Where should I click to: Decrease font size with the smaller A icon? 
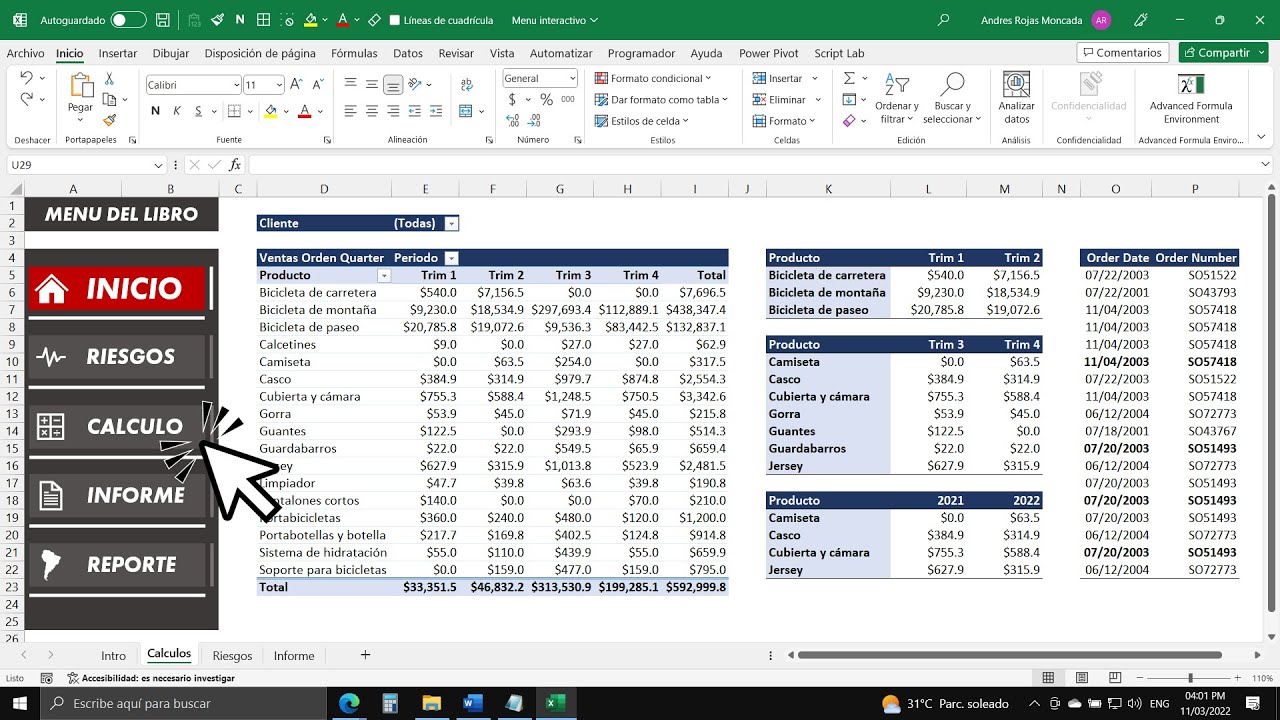319,85
